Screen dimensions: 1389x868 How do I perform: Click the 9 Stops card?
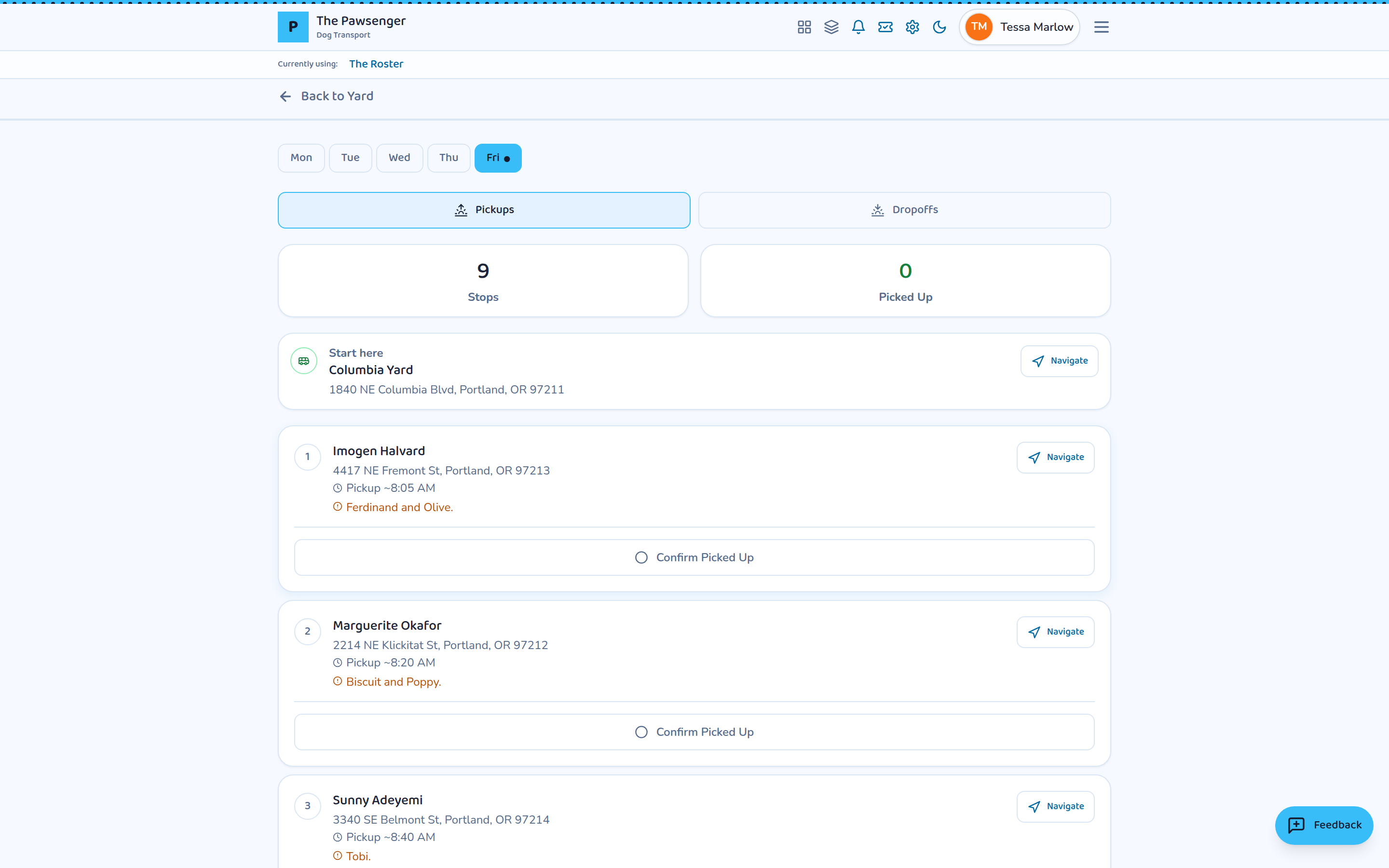point(483,281)
